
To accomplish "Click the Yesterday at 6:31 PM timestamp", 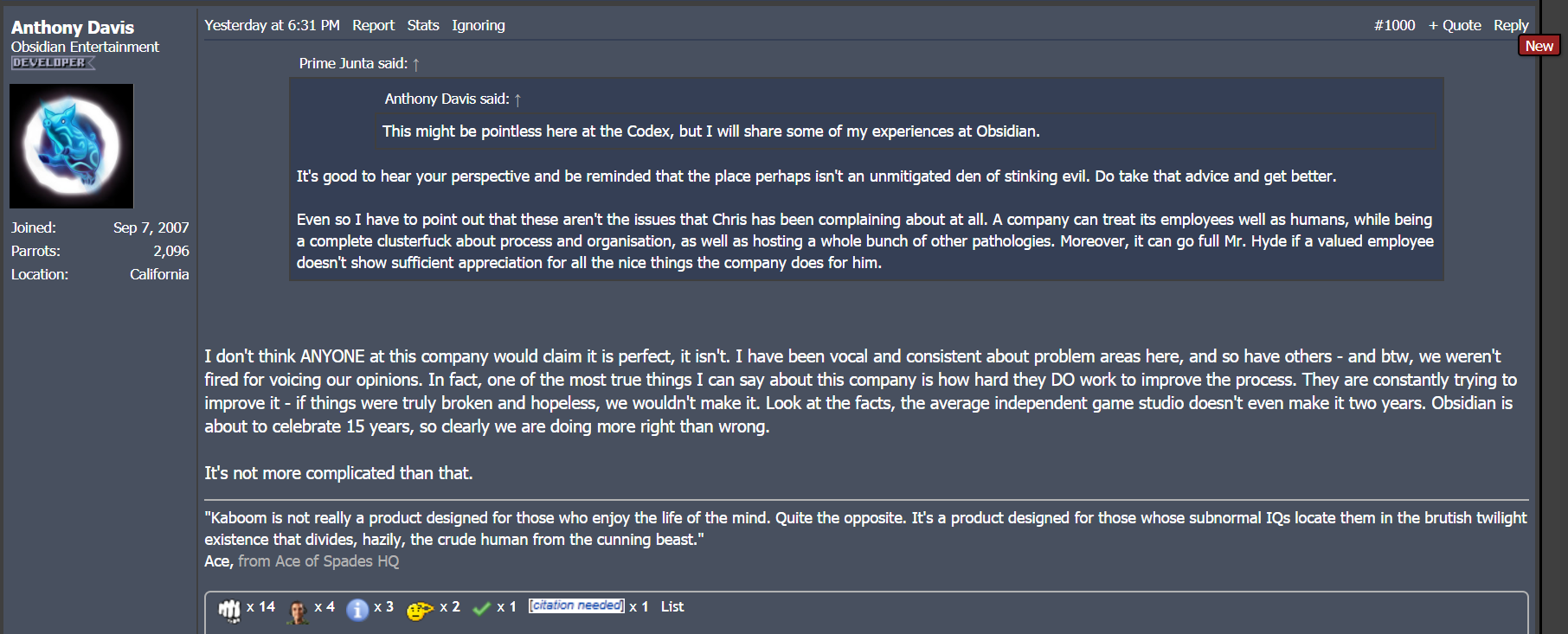I will coord(272,25).
